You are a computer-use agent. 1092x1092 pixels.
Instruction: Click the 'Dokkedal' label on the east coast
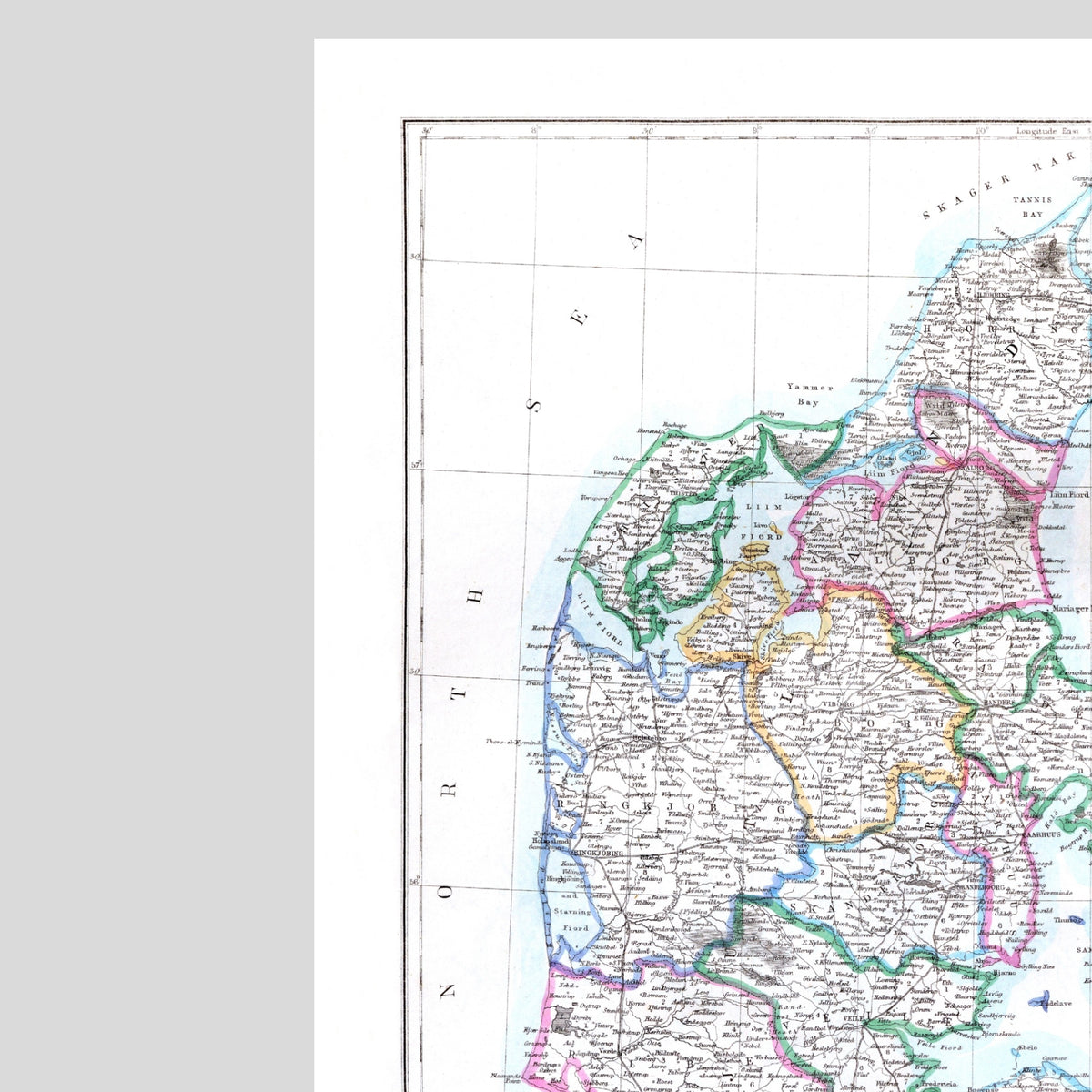[x=1052, y=526]
